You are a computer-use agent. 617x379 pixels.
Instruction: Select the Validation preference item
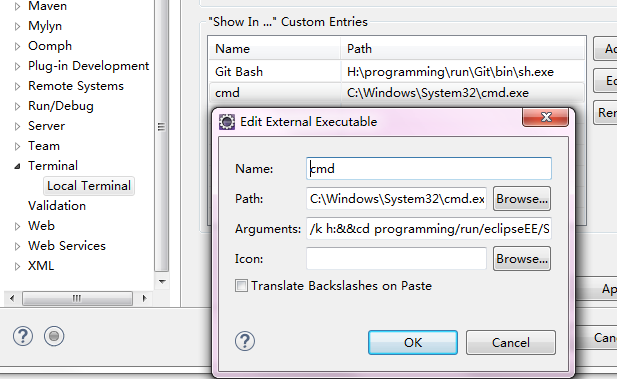(x=57, y=206)
